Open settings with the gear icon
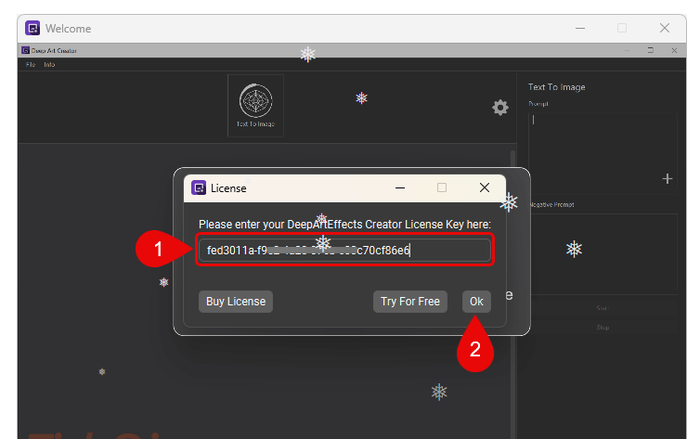 tap(500, 108)
